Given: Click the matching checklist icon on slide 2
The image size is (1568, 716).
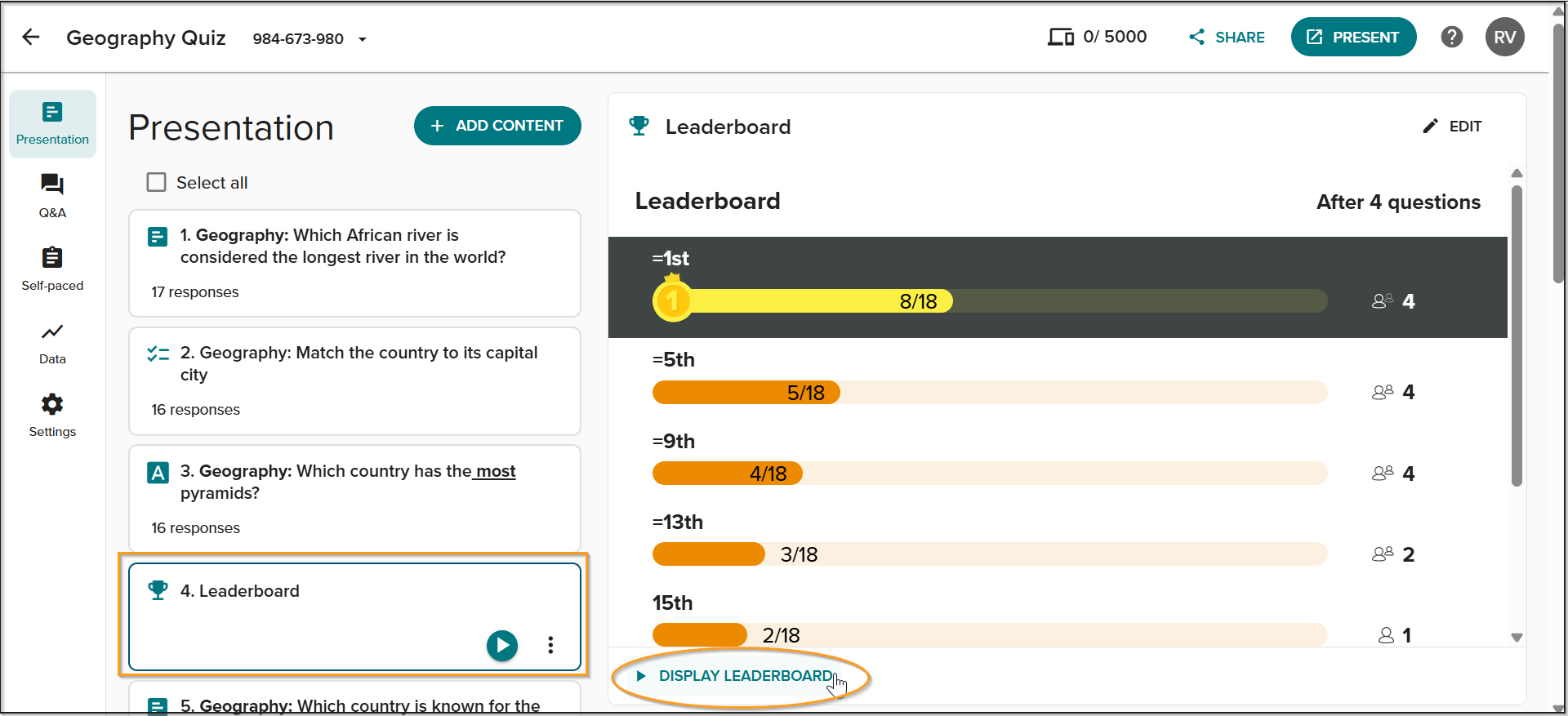Looking at the screenshot, I should (158, 354).
